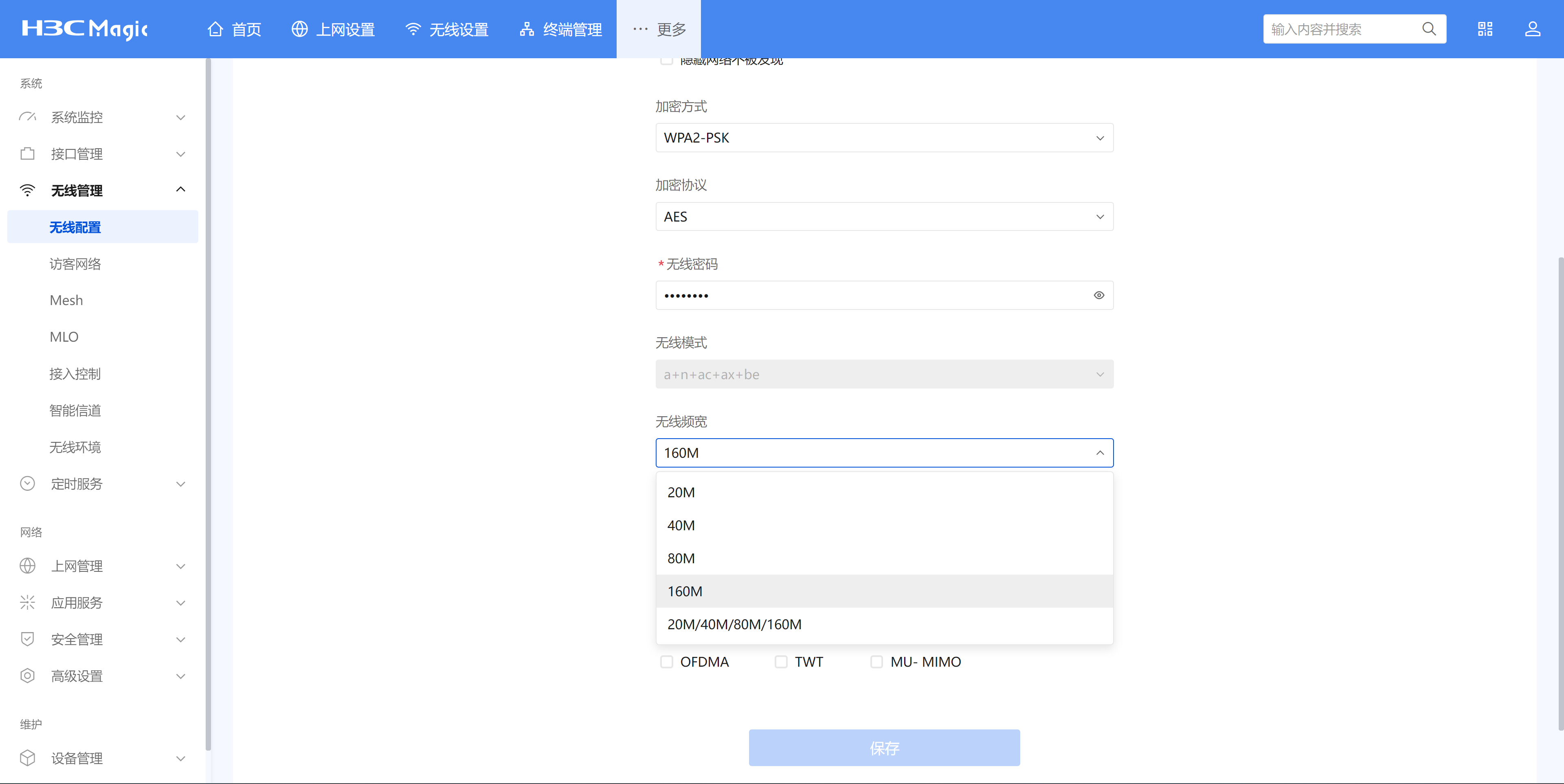Click the main page vertical scrollbar
Viewport: 1564px width, 784px height.
tap(1561, 493)
